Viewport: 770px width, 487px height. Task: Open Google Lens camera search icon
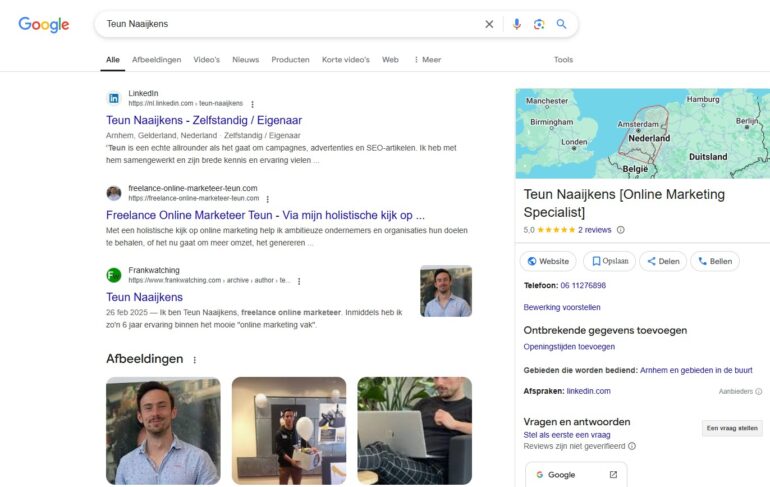[539, 24]
